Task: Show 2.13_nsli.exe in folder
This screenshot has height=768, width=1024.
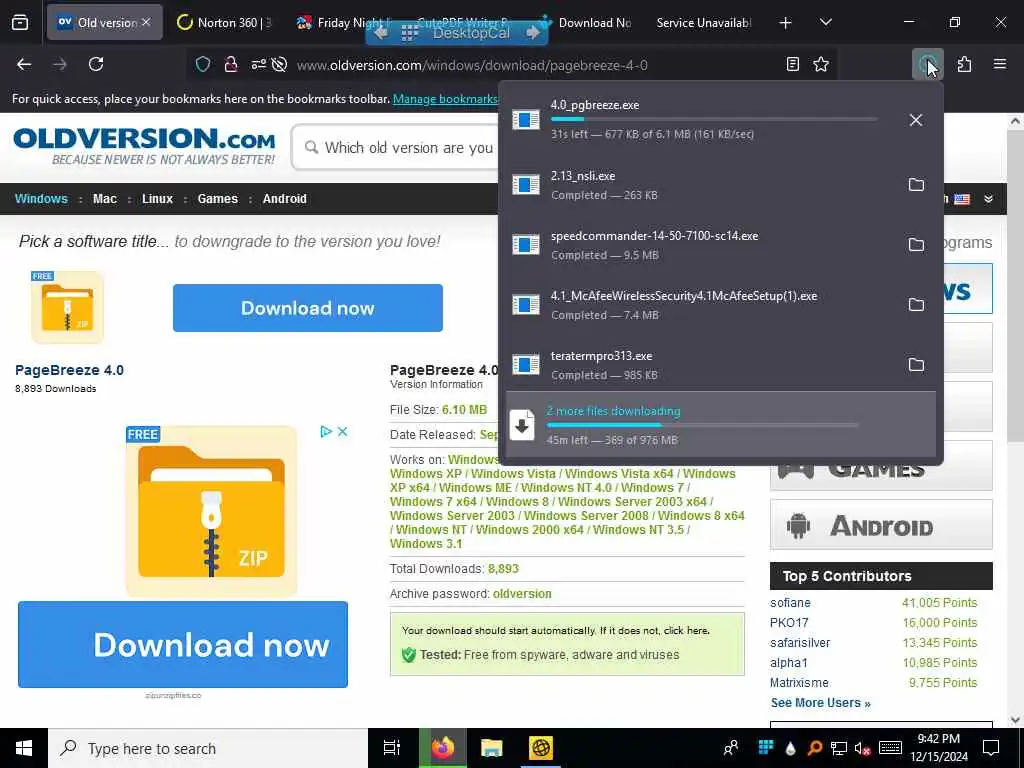Action: (916, 185)
